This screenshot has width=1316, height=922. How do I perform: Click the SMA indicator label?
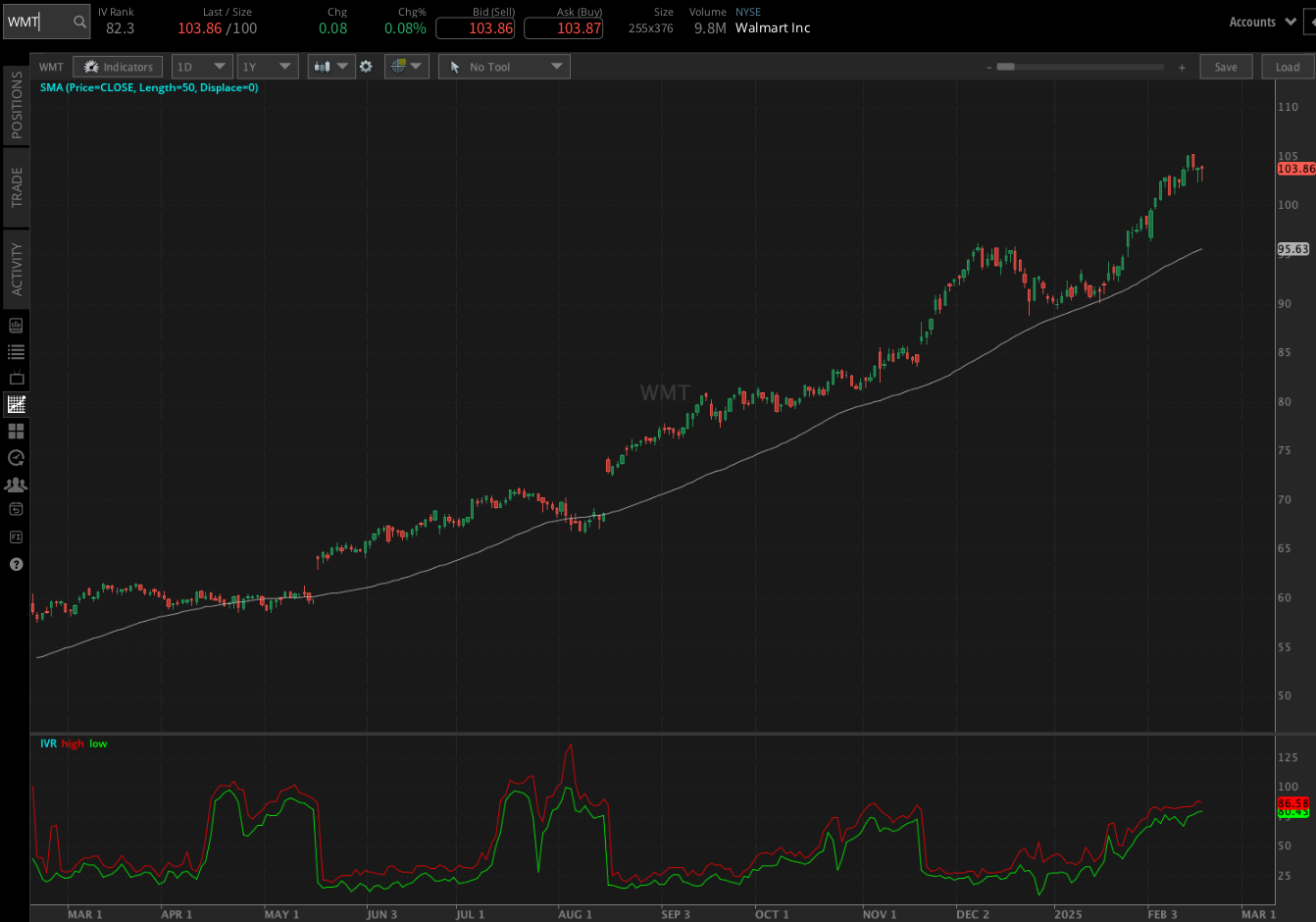pos(149,87)
